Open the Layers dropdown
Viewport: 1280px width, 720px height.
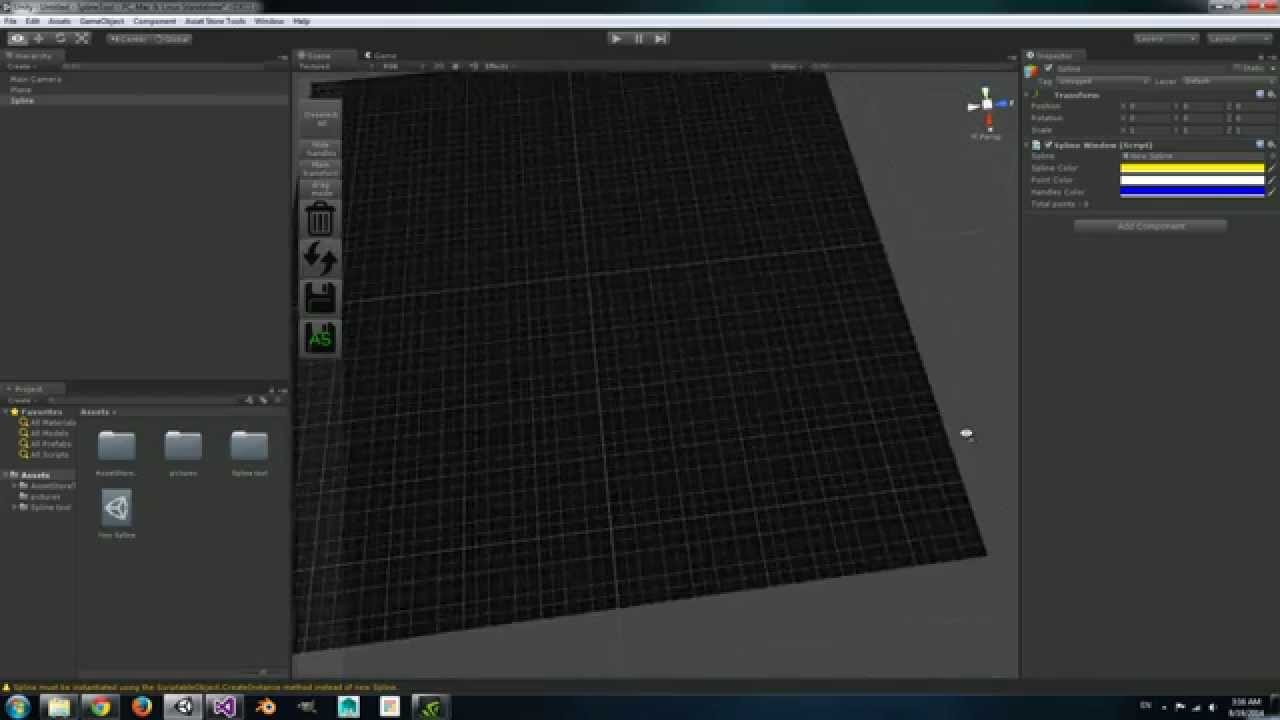(x=1166, y=39)
